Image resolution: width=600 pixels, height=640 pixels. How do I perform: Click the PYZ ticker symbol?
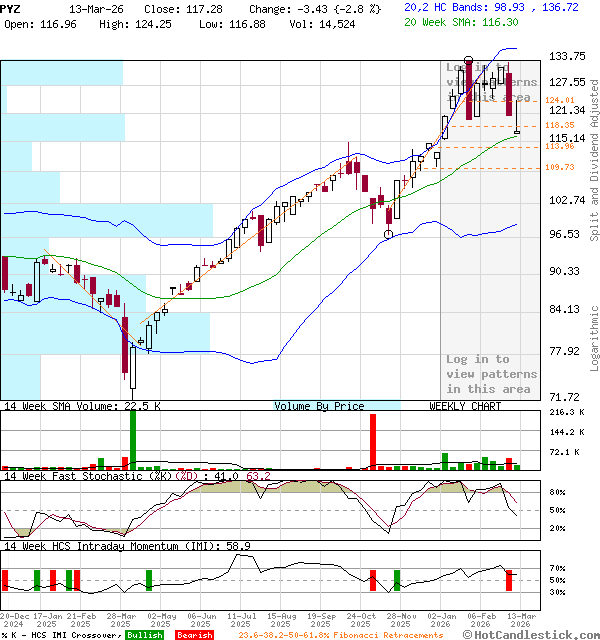tap(11, 7)
